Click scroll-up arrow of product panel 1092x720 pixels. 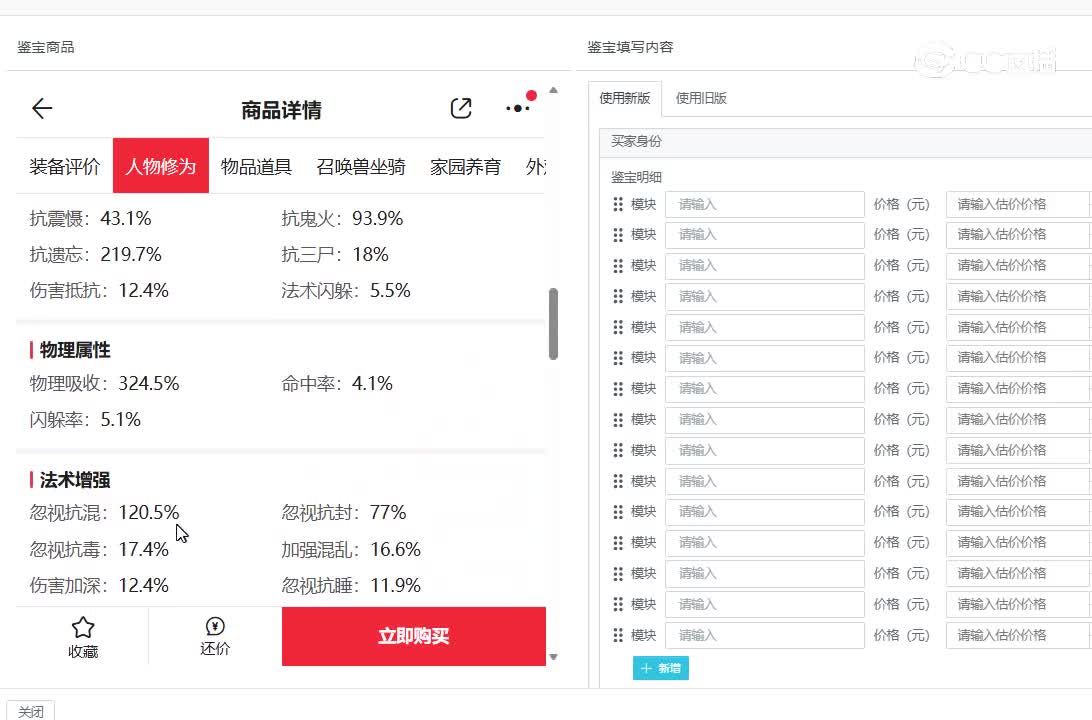point(553,92)
